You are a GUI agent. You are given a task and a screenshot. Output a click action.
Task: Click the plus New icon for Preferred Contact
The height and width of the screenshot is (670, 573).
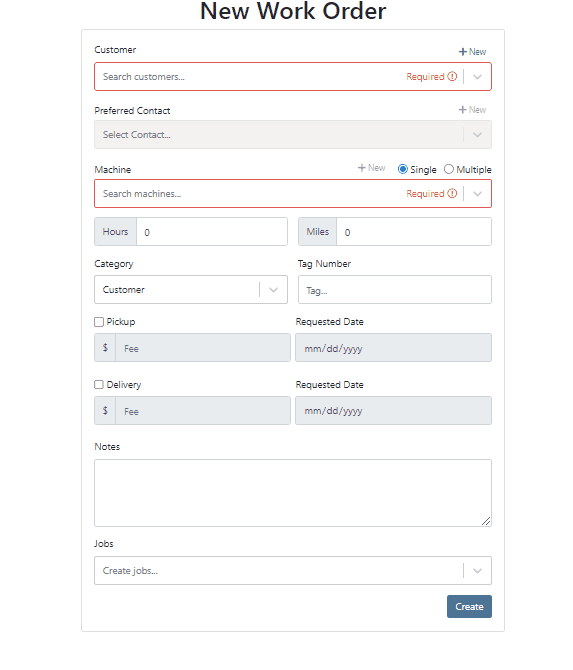[462, 110]
